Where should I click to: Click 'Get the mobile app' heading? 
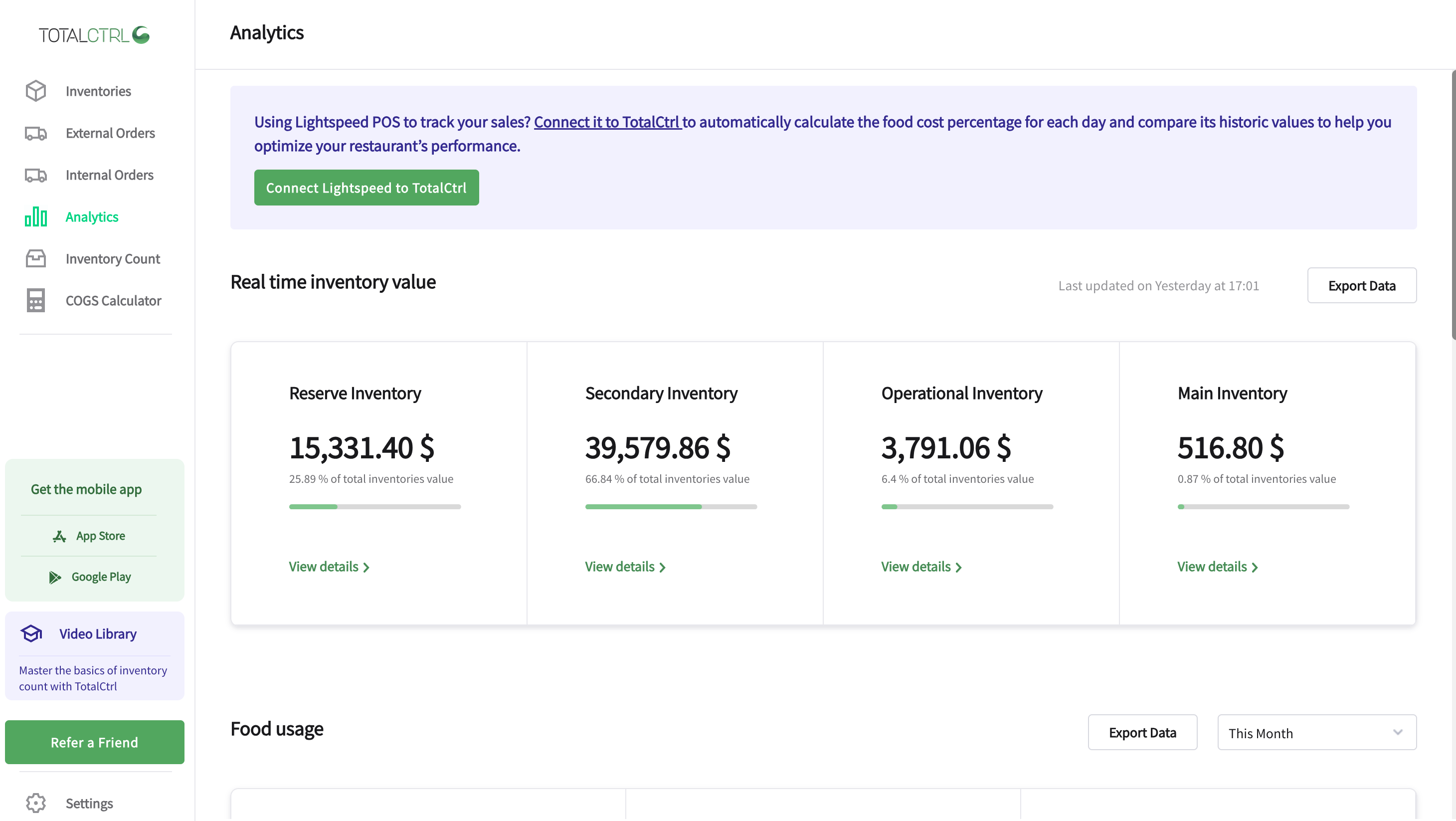tap(86, 490)
